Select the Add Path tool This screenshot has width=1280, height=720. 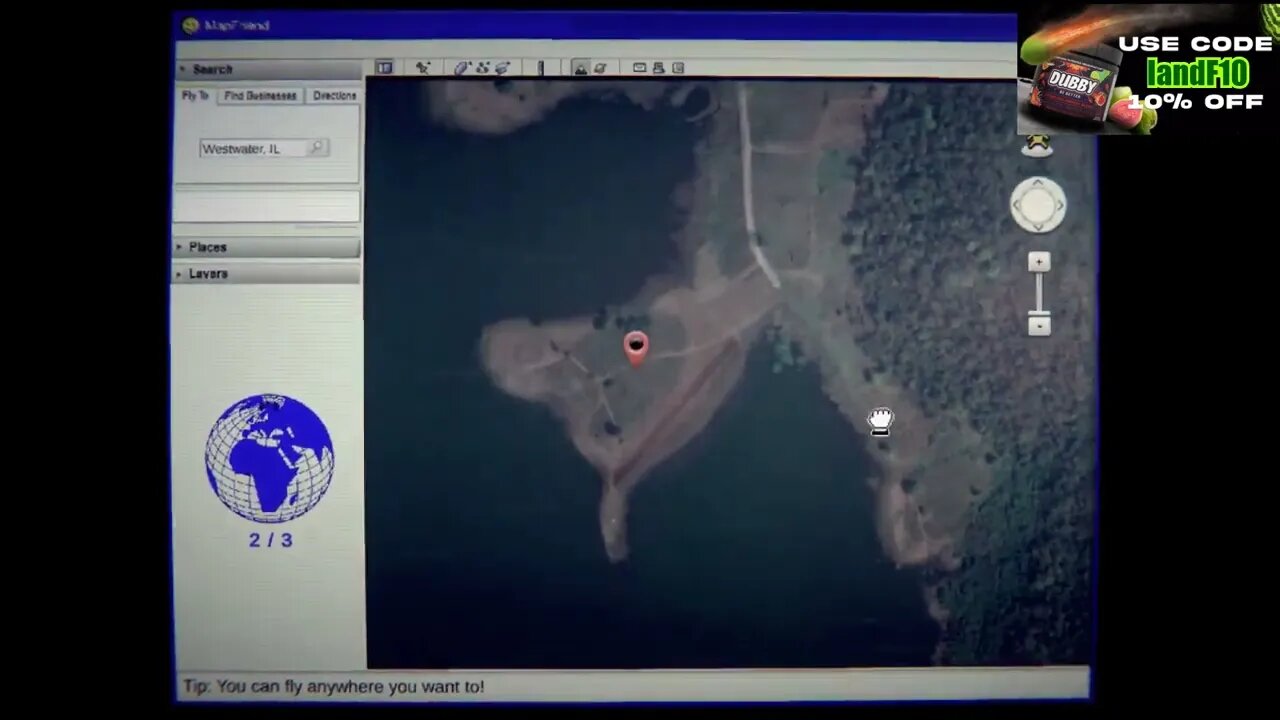[x=482, y=68]
